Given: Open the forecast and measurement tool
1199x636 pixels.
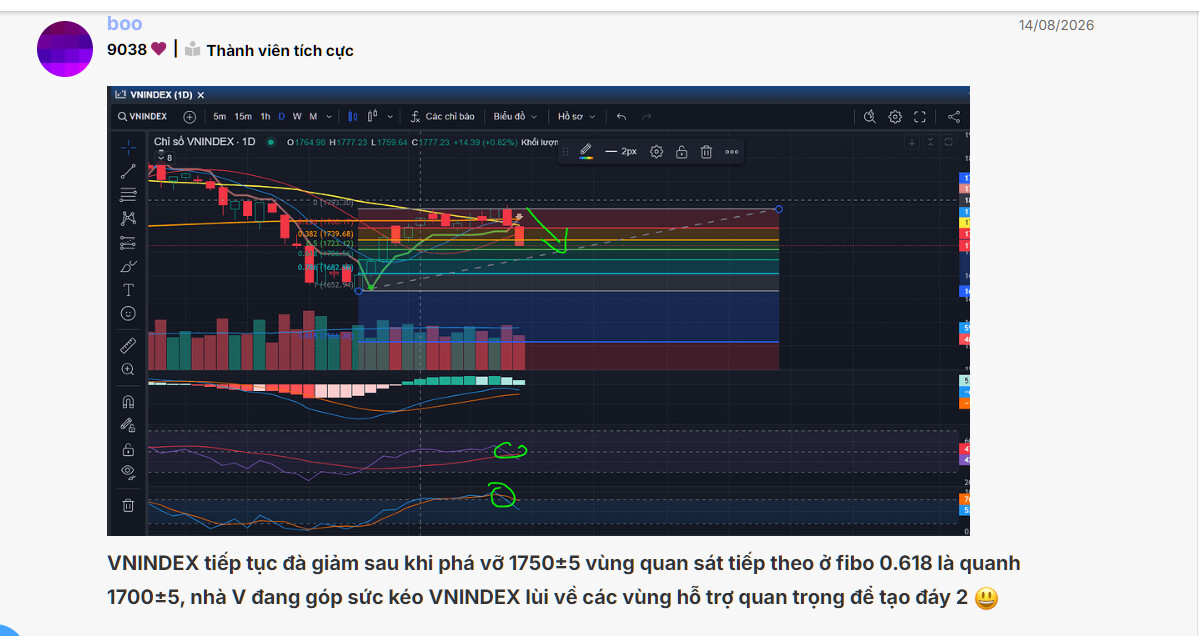Looking at the screenshot, I should pos(128,243).
